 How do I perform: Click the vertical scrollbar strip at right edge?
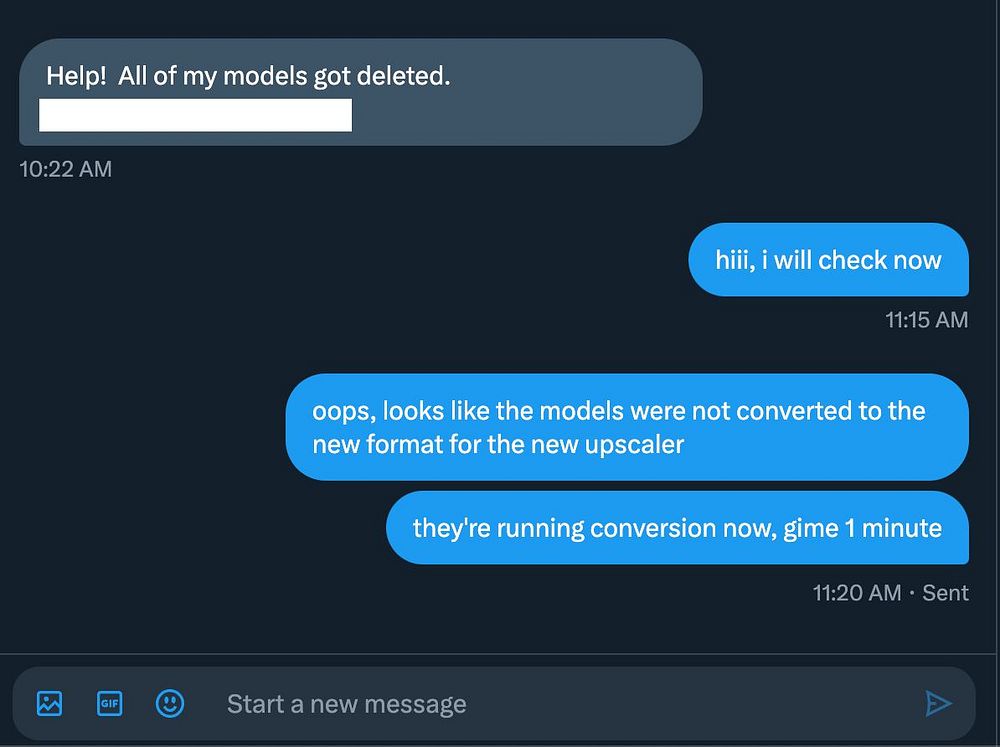(x=997, y=373)
